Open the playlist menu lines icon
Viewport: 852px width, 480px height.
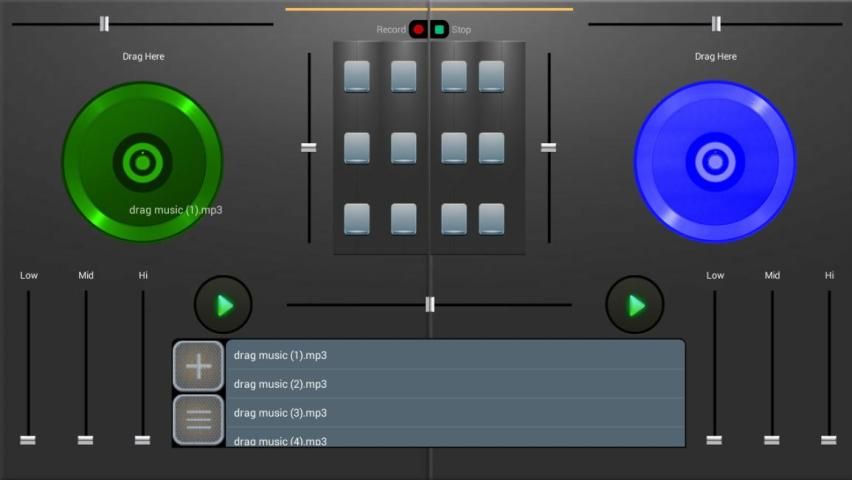tap(198, 420)
